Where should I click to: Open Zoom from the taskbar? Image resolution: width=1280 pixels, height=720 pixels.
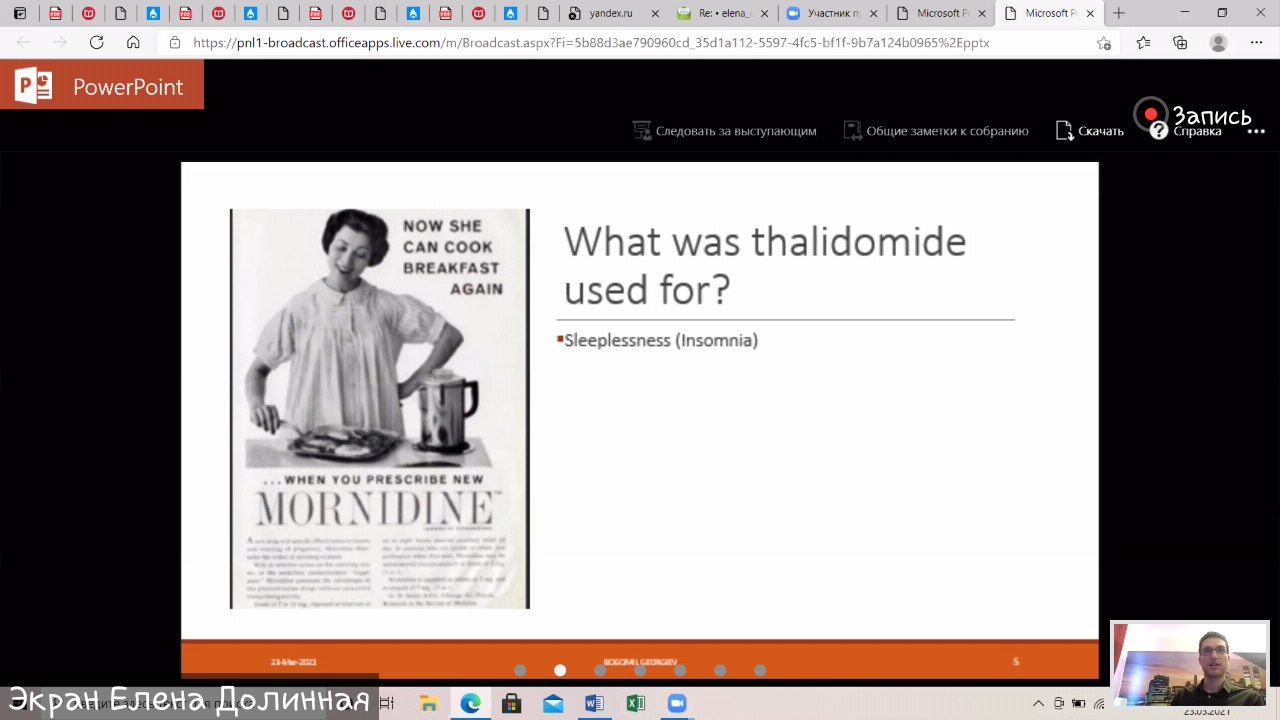tap(677, 704)
